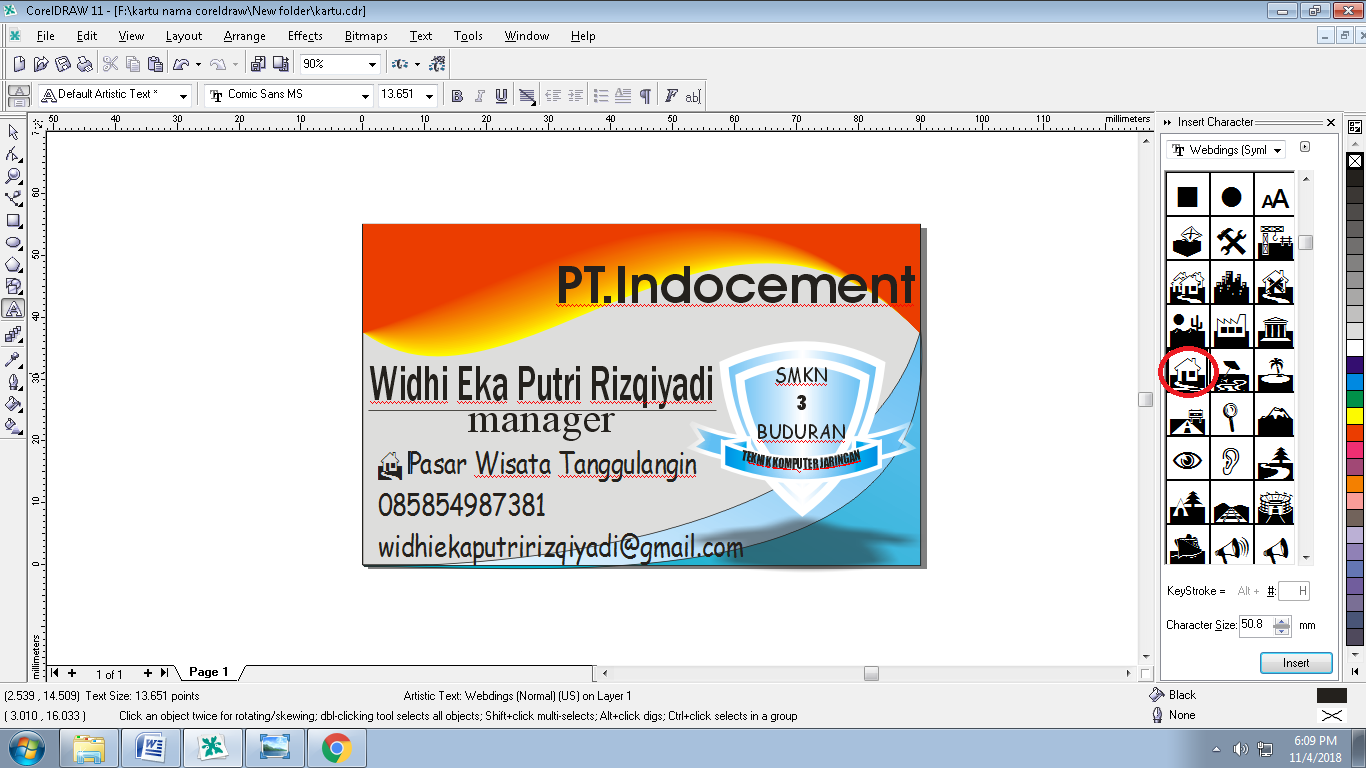This screenshot has height=768, width=1366.
Task: Create a new document
Action: 19,64
